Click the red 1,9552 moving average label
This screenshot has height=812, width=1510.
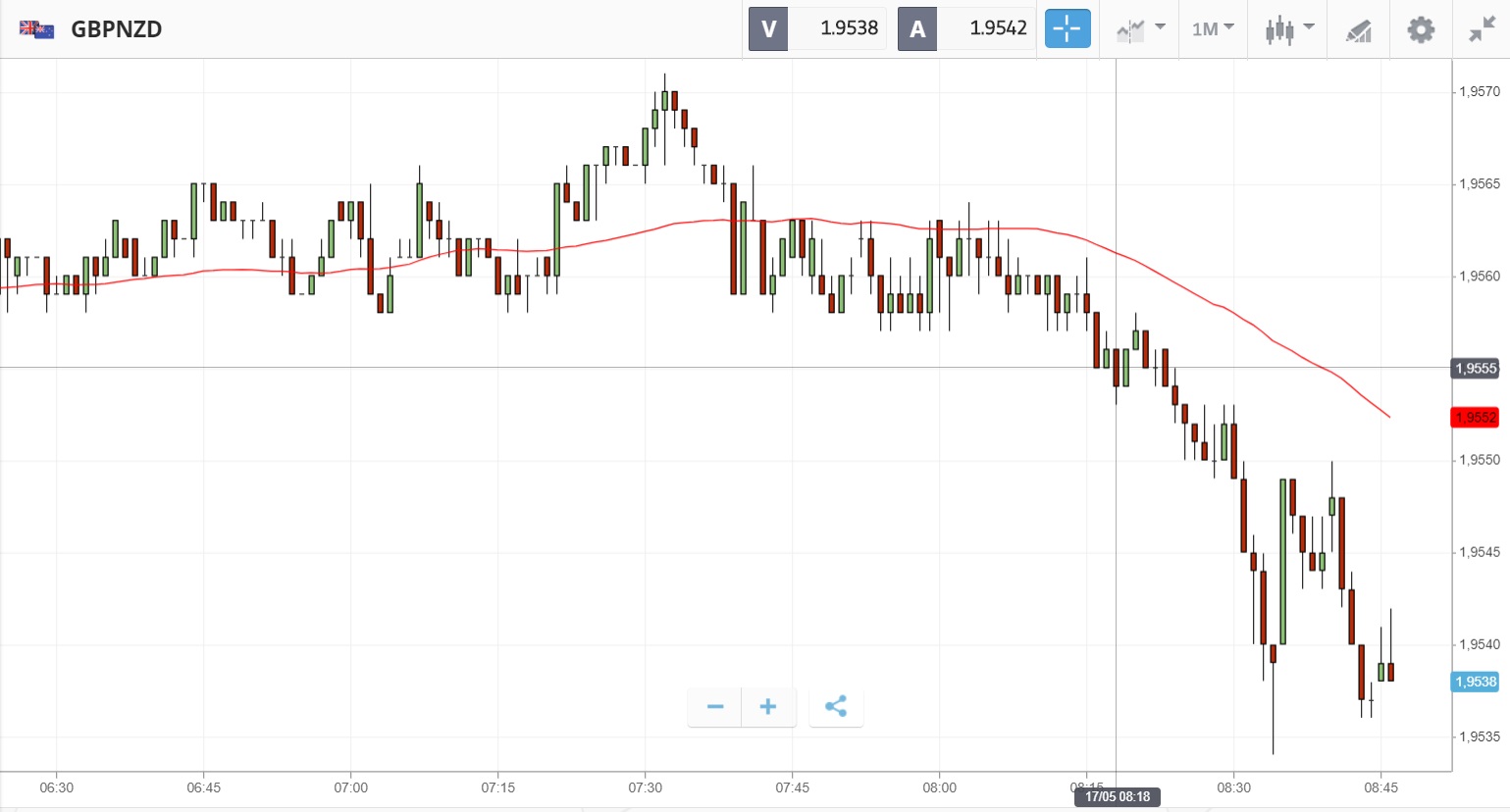1475,418
